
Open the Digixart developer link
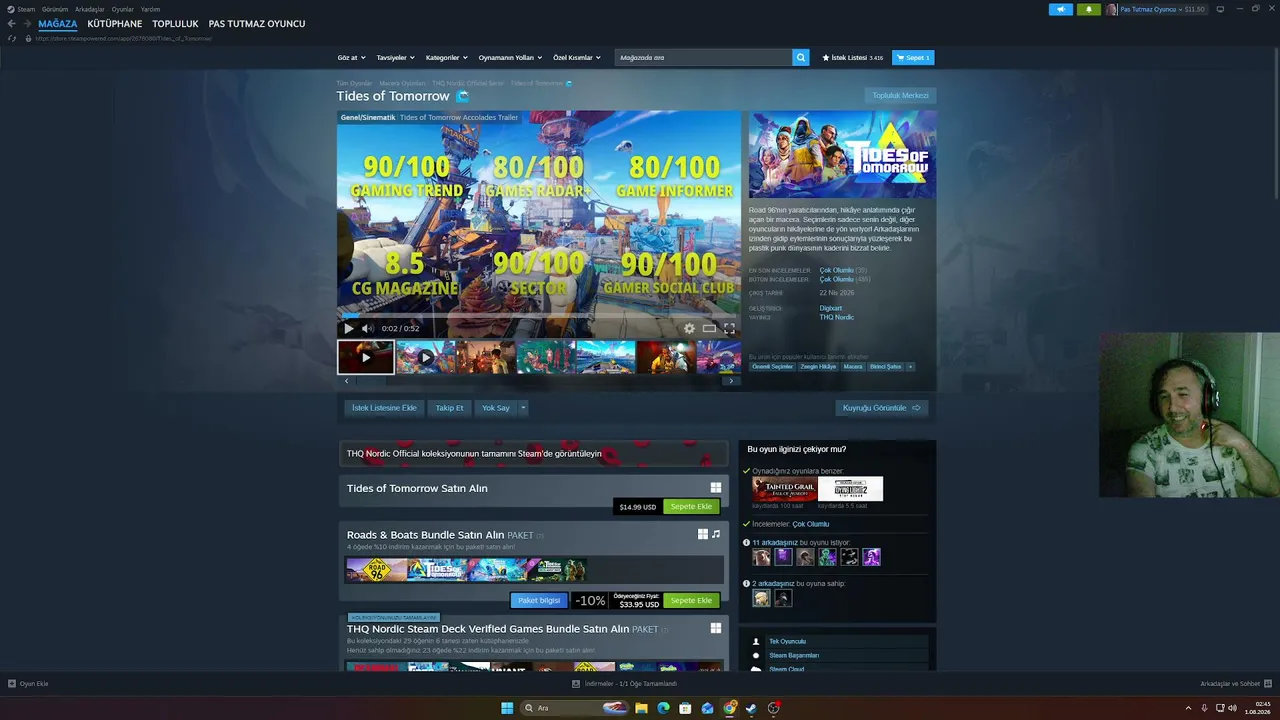click(x=831, y=308)
